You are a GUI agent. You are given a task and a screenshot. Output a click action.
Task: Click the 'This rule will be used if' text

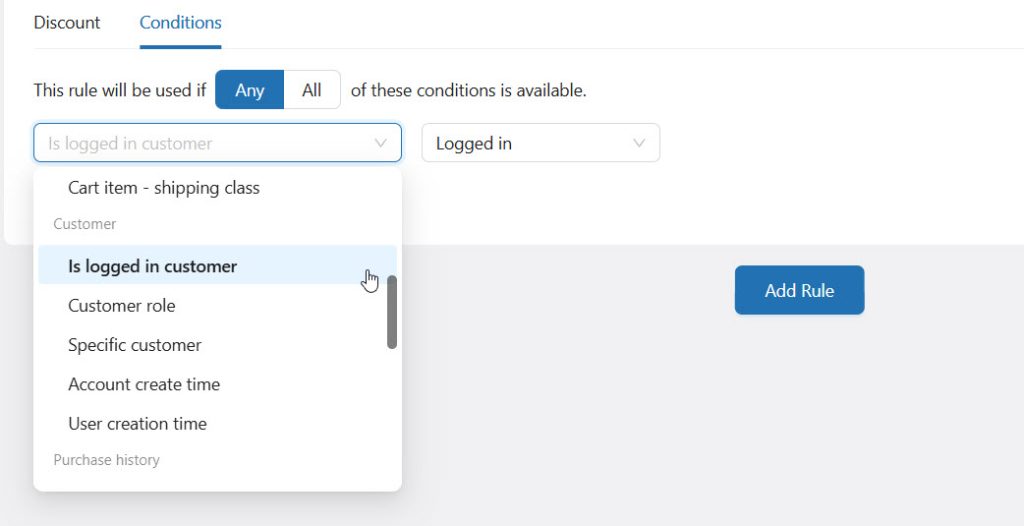[120, 90]
